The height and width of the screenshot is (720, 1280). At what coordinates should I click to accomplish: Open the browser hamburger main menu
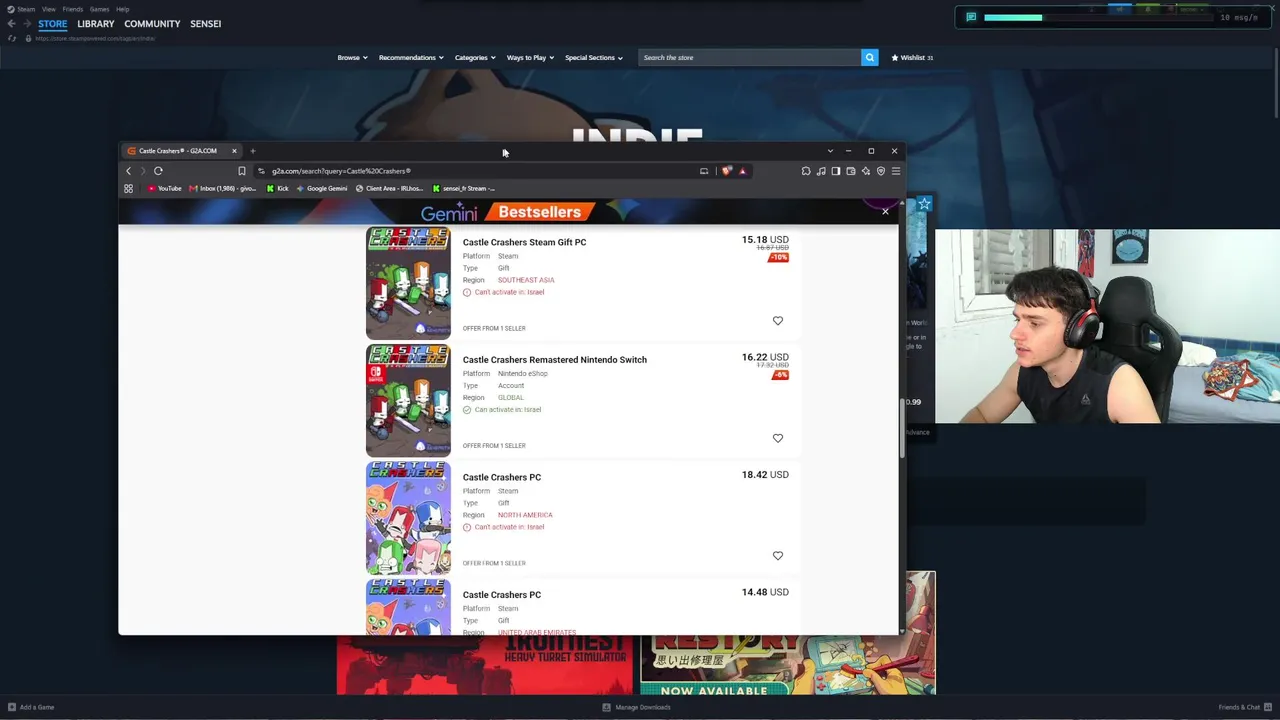tap(896, 171)
